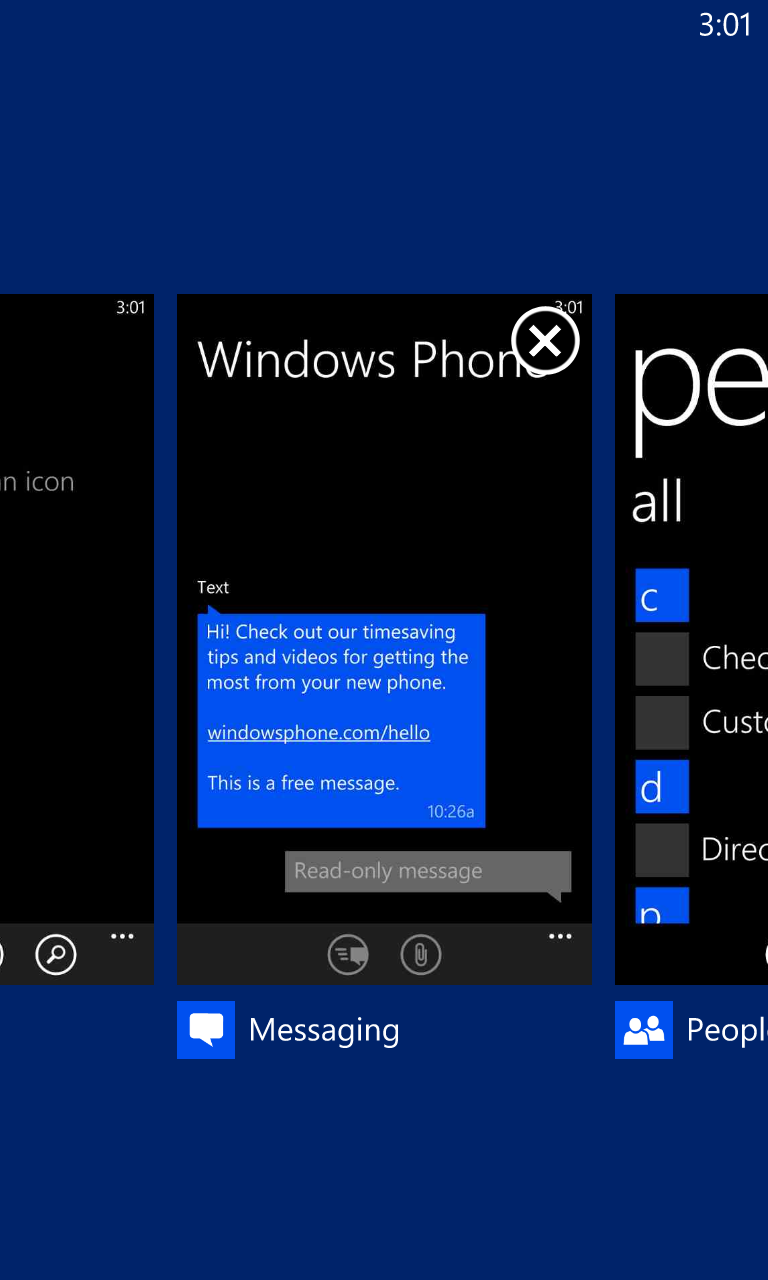This screenshot has height=1280, width=768.
Task: Open more options beside the search icon
Action: 122,937
